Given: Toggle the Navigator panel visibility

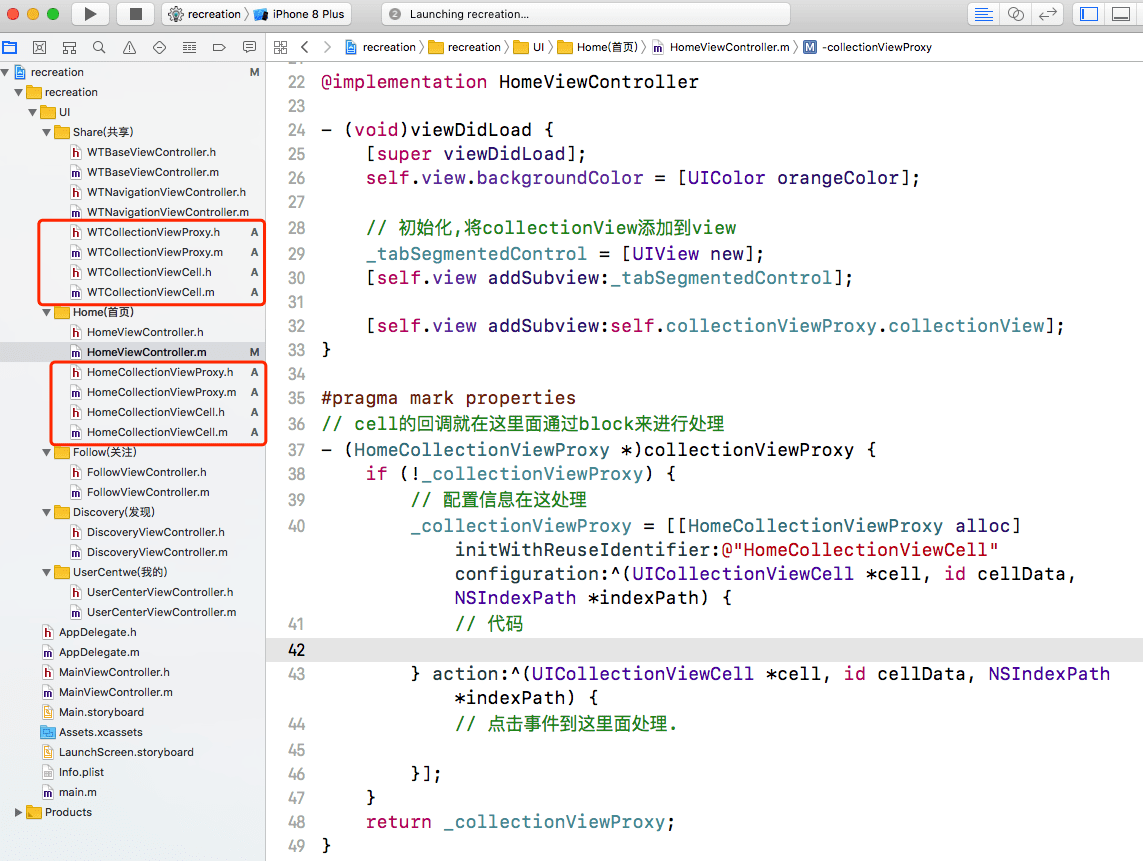Looking at the screenshot, I should (1090, 14).
